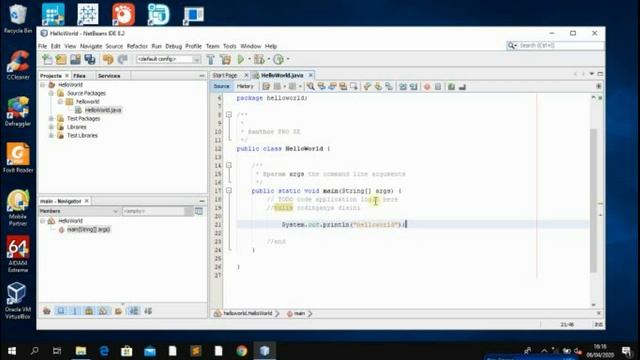Select HelloWorld.java in the project tree
Screen dimensions: 640x360
pos(103,110)
